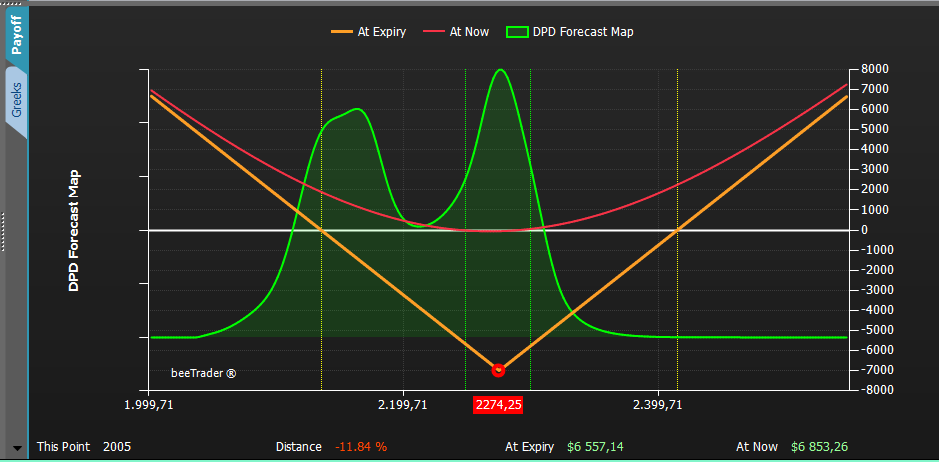The width and height of the screenshot is (939, 462).
Task: Click the 2.399,71 x-axis label
Action: point(658,405)
